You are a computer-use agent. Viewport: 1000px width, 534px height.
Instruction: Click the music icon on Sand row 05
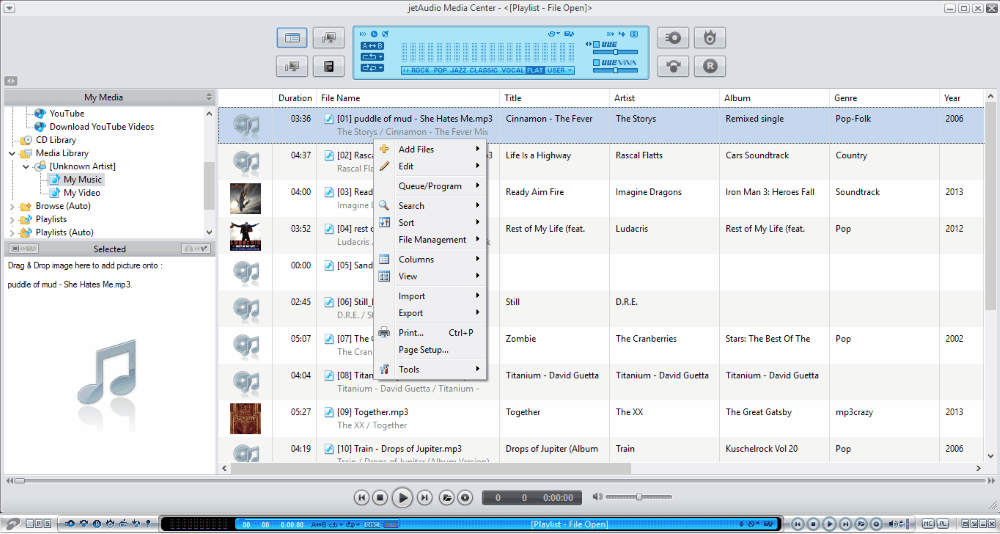point(246,272)
